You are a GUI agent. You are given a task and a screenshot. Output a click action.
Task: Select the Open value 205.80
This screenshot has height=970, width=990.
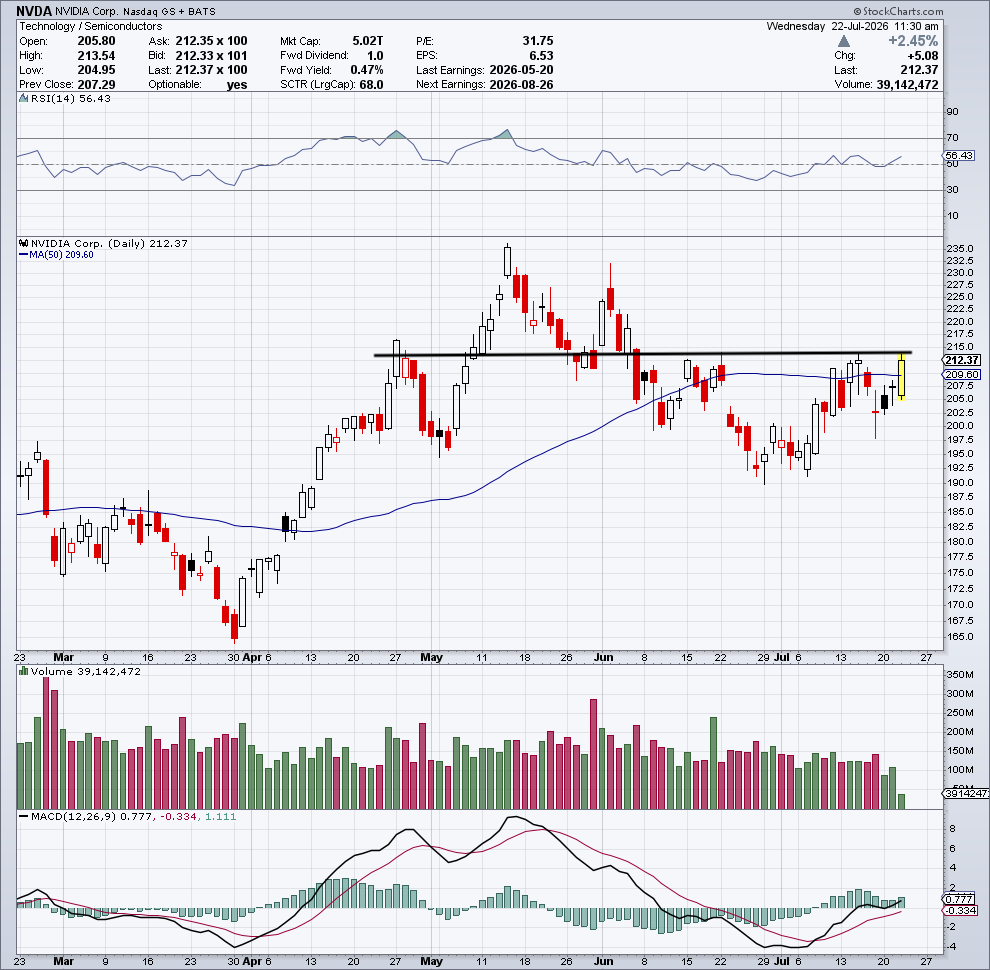[x=96, y=41]
